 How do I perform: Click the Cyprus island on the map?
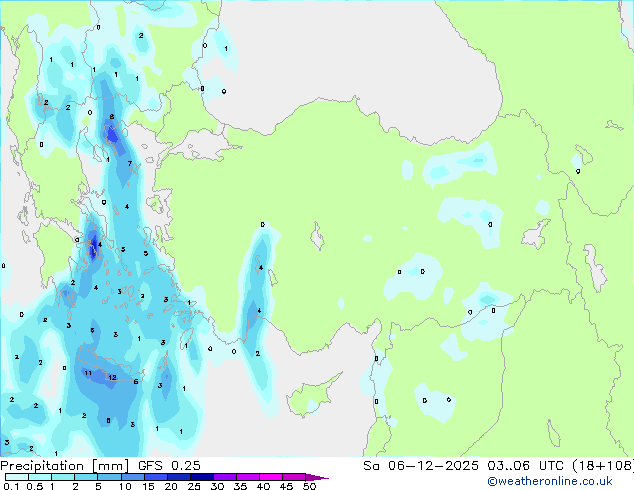tap(311, 398)
